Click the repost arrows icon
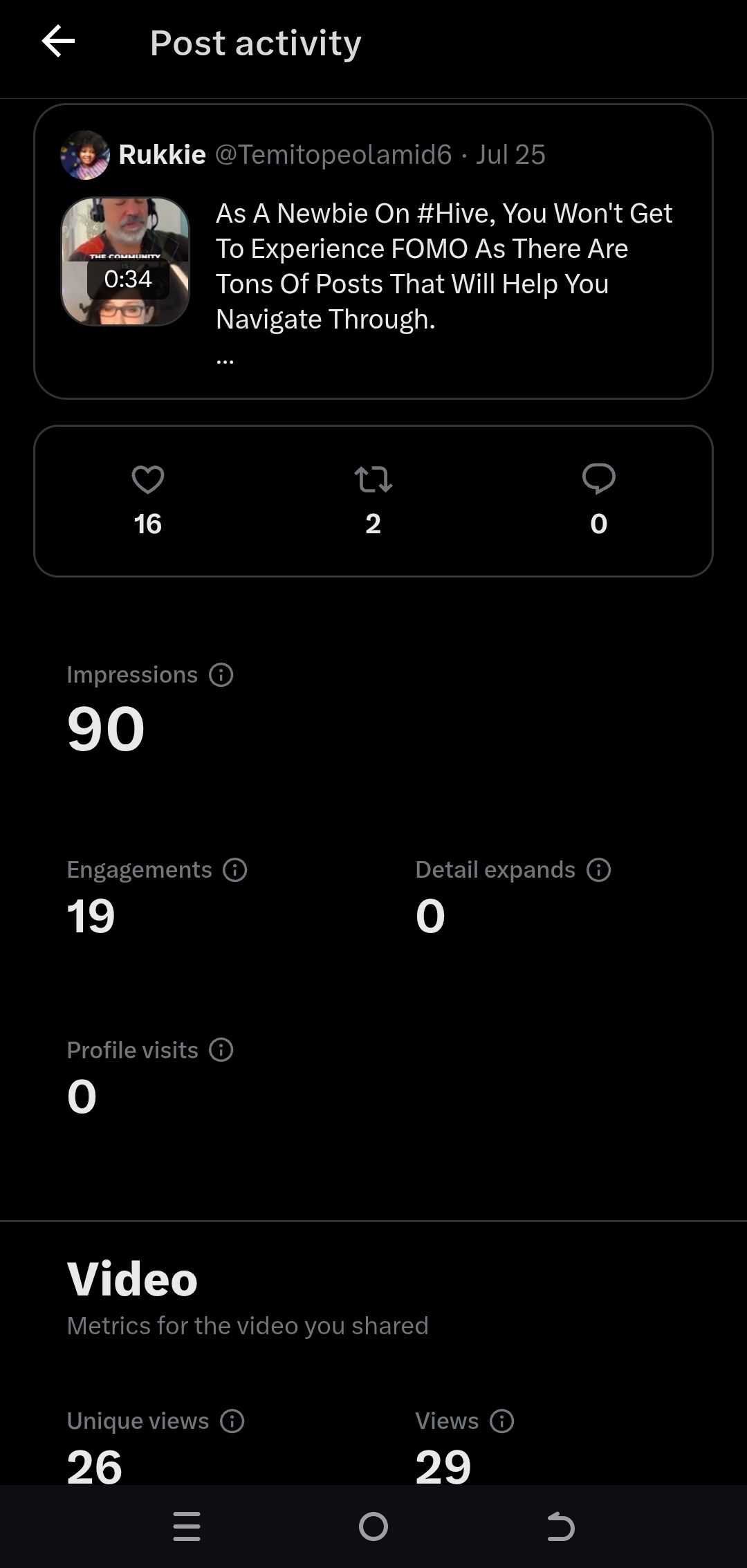Screen dimensions: 747x1568 click(373, 479)
